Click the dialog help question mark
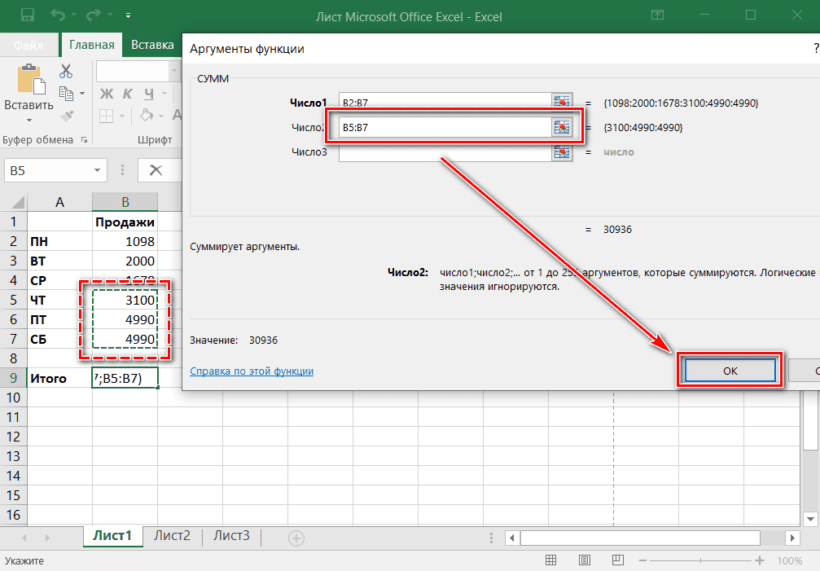This screenshot has height=571, width=820. (815, 49)
